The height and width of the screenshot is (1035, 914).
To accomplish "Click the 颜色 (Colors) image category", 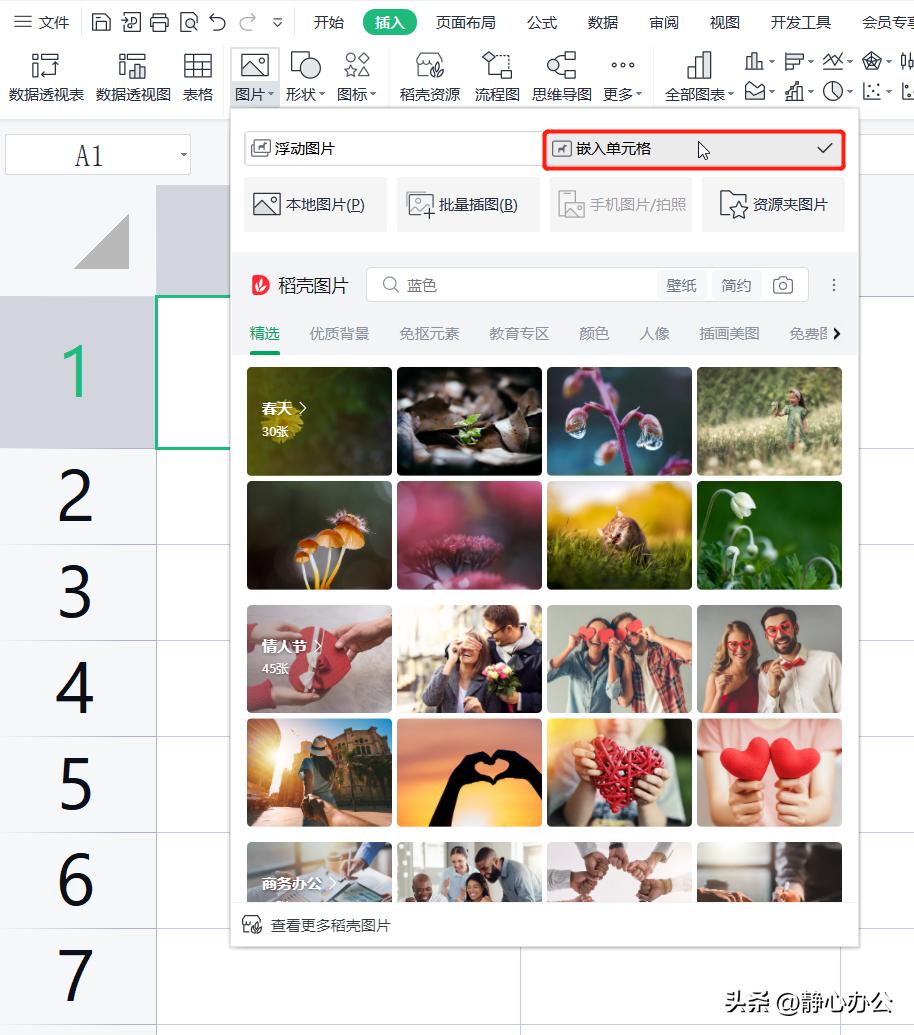I will coord(594,333).
